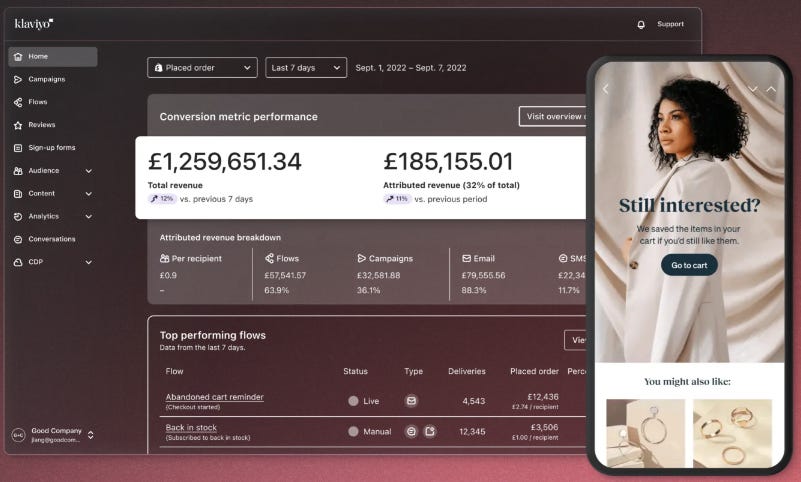Click the Live status indicator

click(x=364, y=401)
